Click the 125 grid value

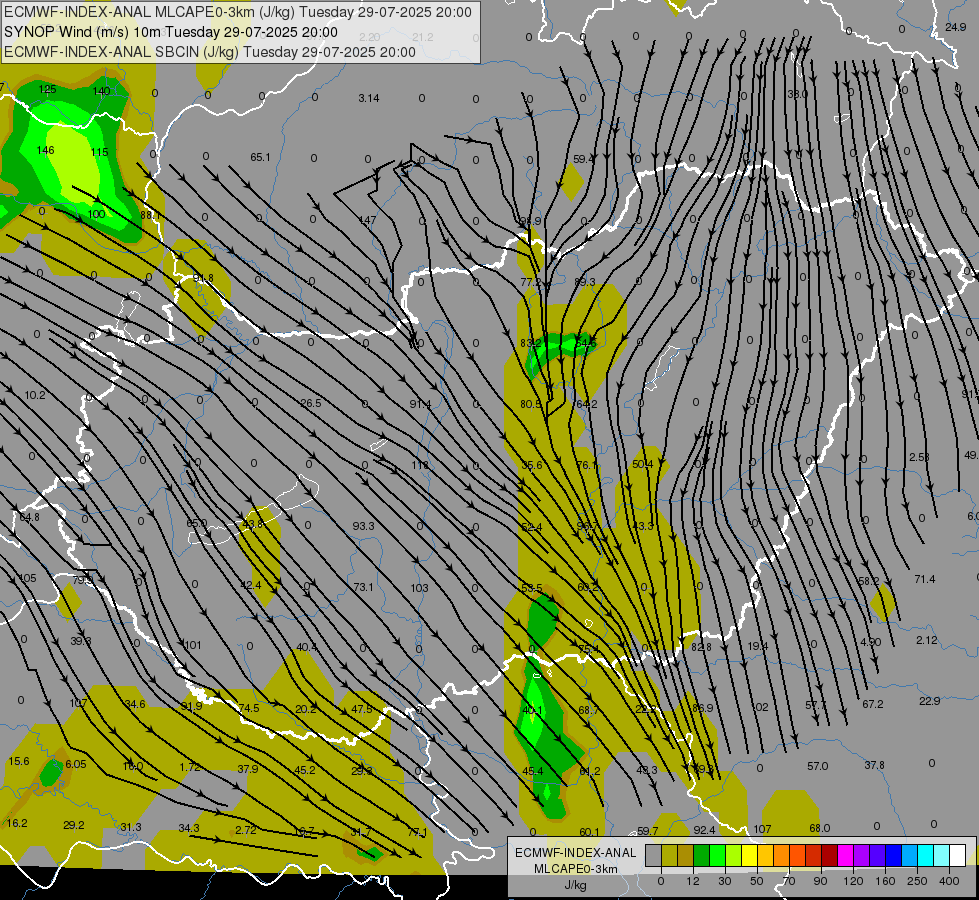[x=47, y=89]
